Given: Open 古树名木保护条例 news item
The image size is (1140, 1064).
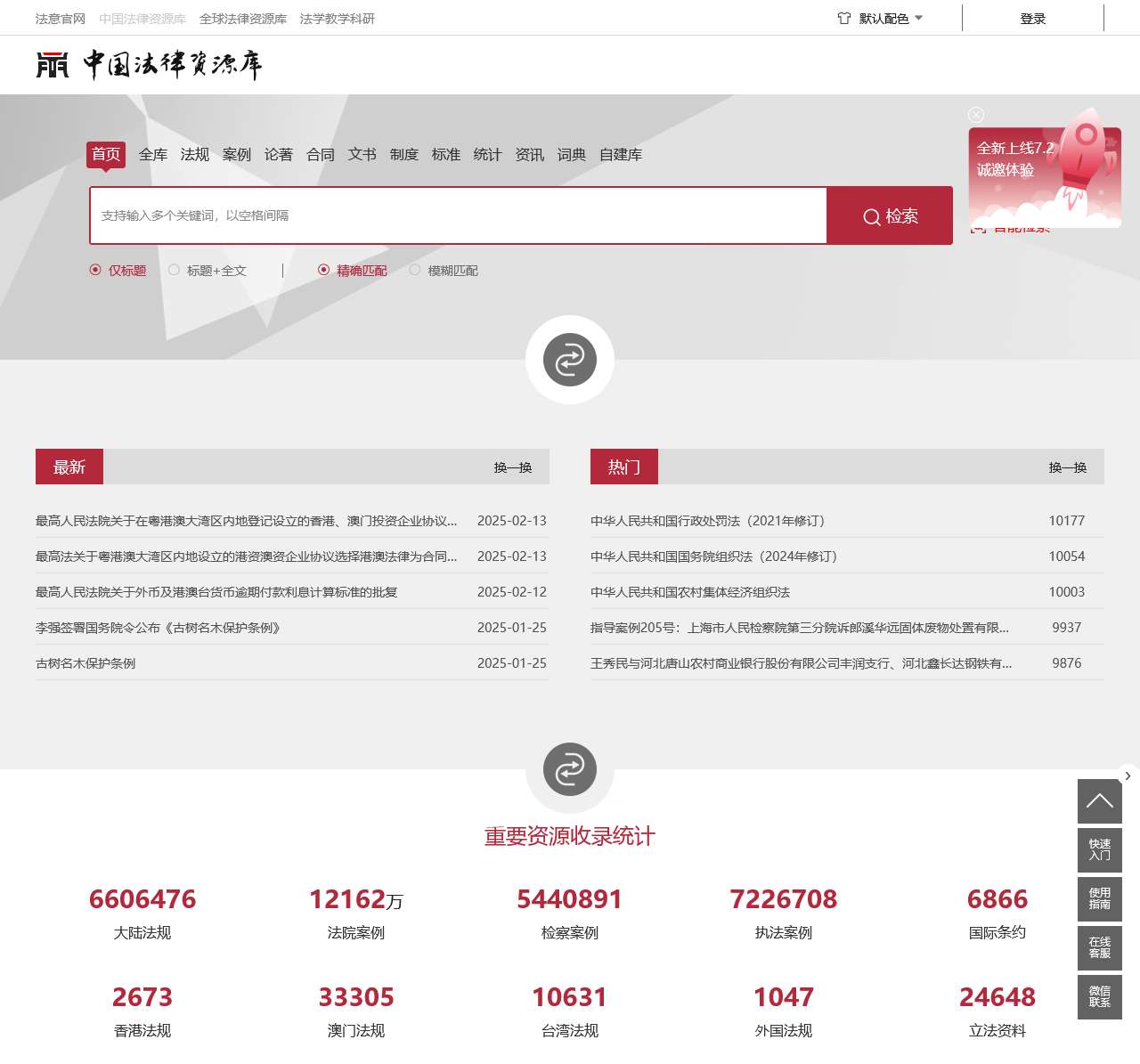Looking at the screenshot, I should (85, 662).
